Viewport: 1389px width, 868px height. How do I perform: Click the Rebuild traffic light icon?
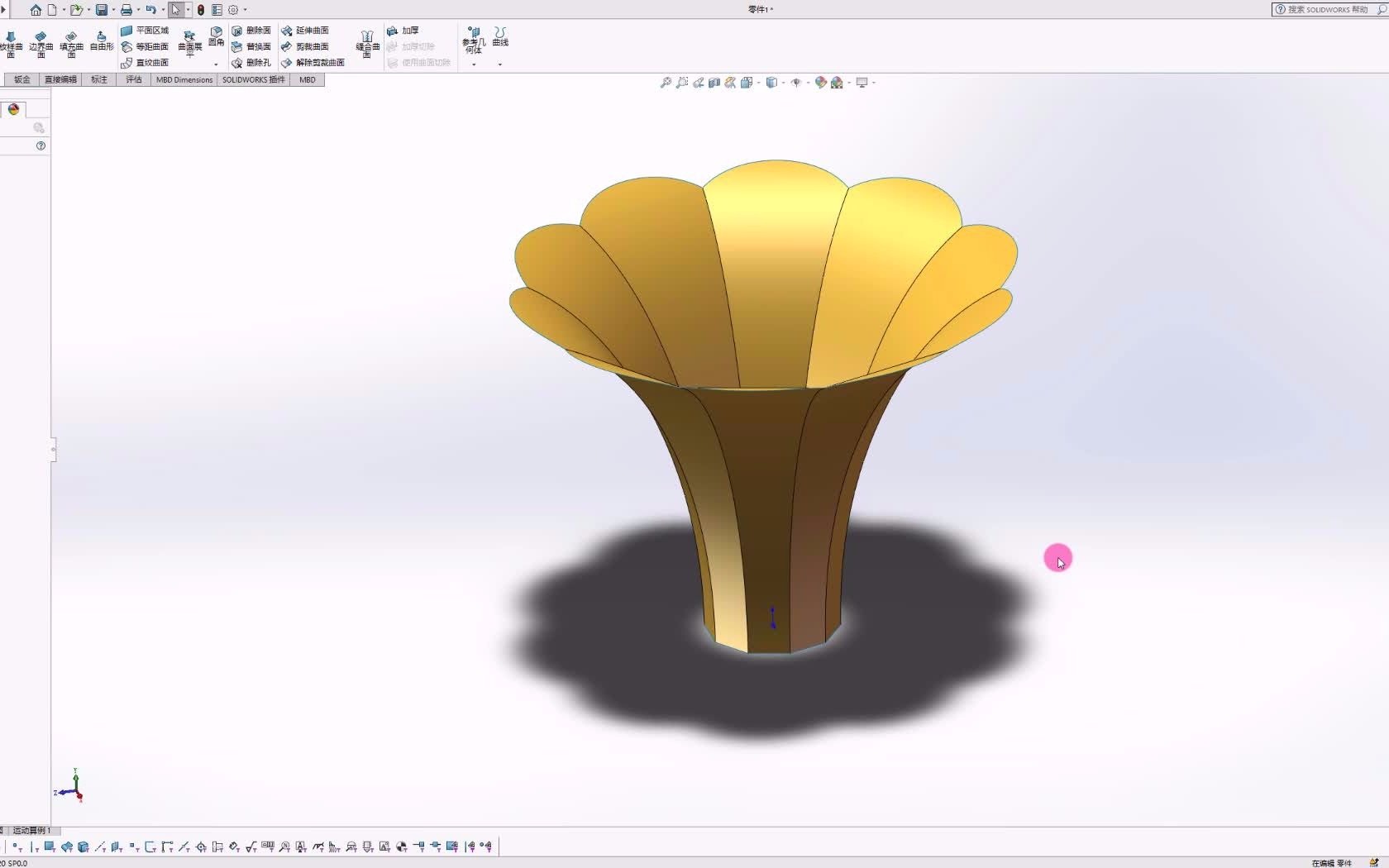[201, 10]
